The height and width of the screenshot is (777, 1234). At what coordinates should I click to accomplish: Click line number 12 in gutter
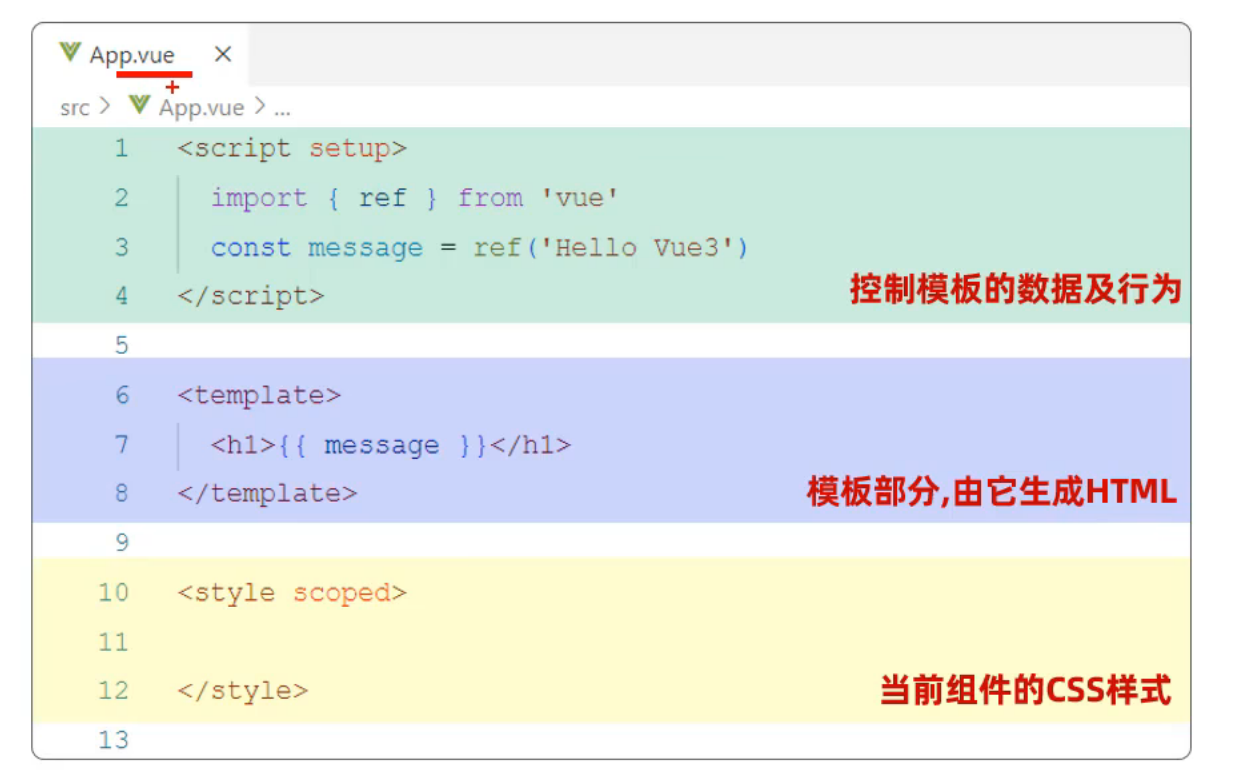(113, 690)
